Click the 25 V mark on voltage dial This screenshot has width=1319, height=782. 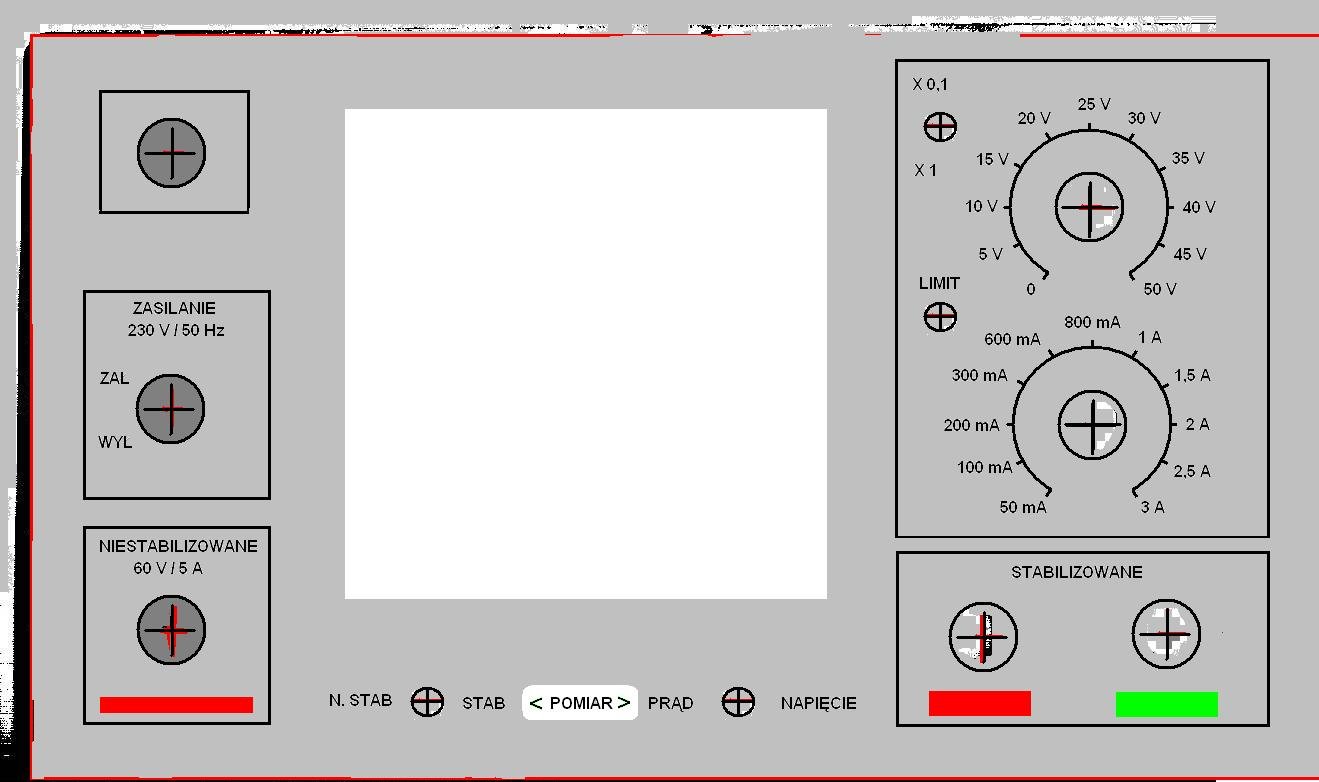(x=1093, y=105)
